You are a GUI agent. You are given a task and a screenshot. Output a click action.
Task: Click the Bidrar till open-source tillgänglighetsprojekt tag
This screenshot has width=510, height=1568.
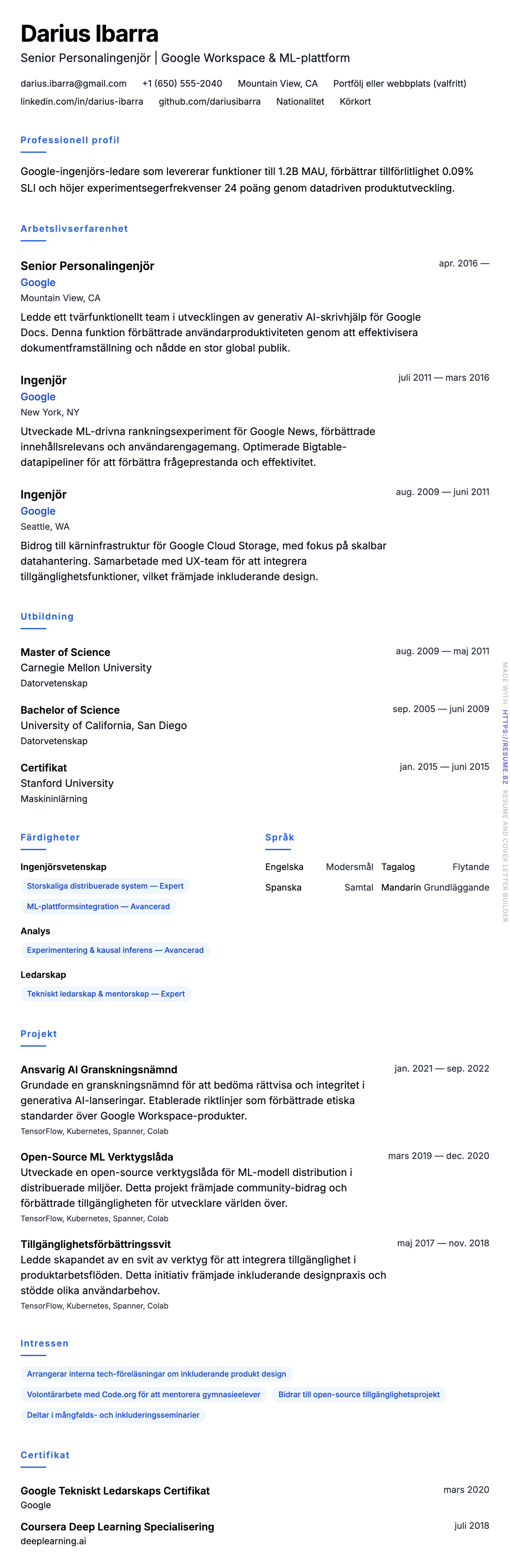coord(358,1395)
